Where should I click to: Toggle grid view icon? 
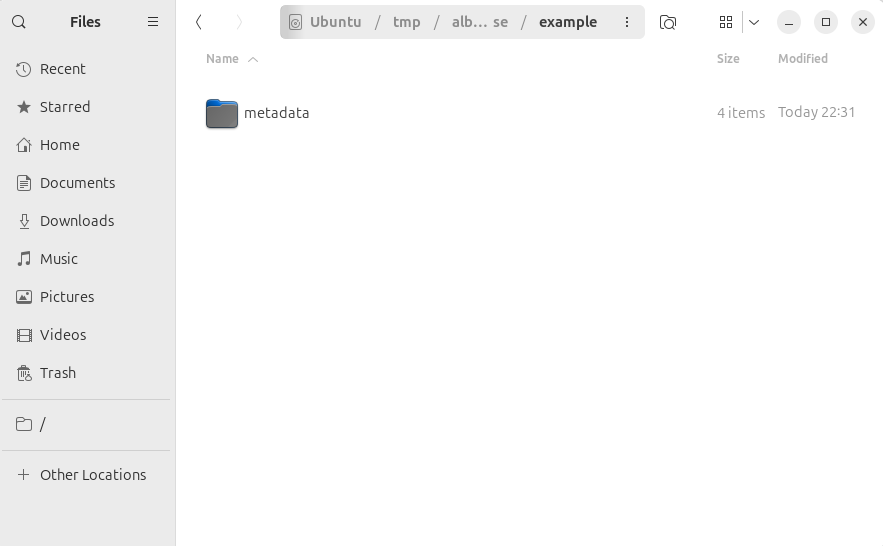coord(726,22)
